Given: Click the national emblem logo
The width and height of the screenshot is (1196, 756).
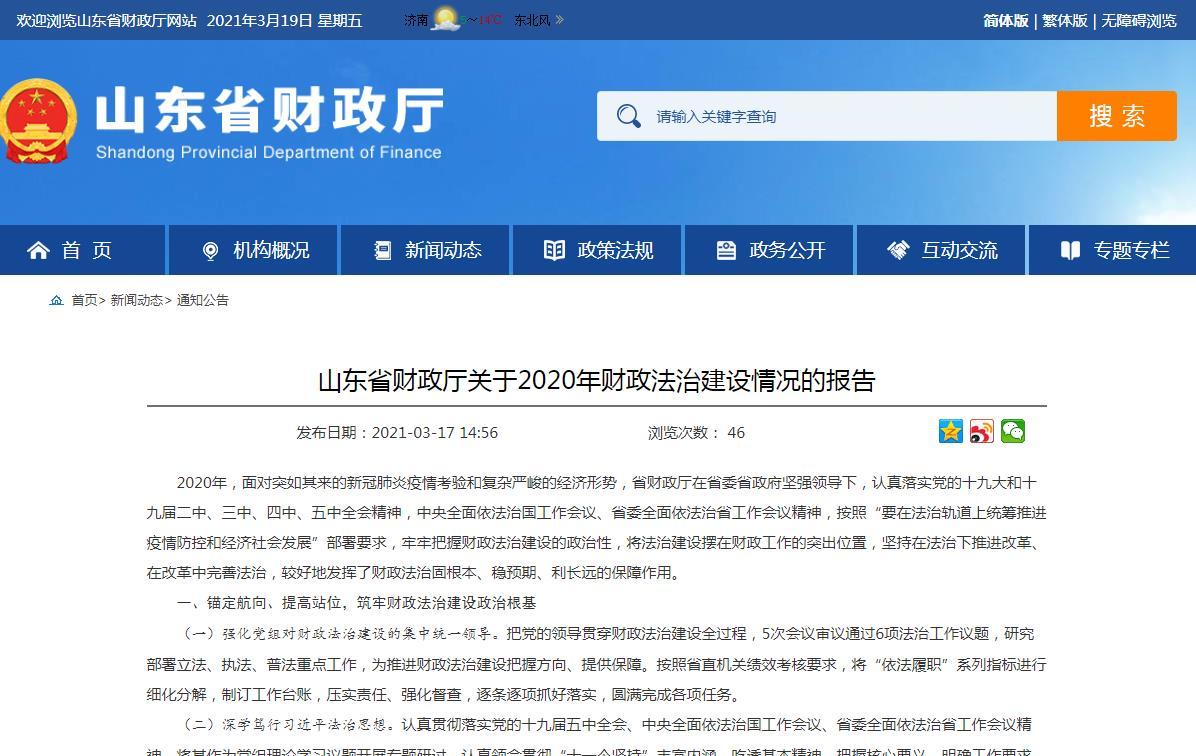Looking at the screenshot, I should 38,122.
